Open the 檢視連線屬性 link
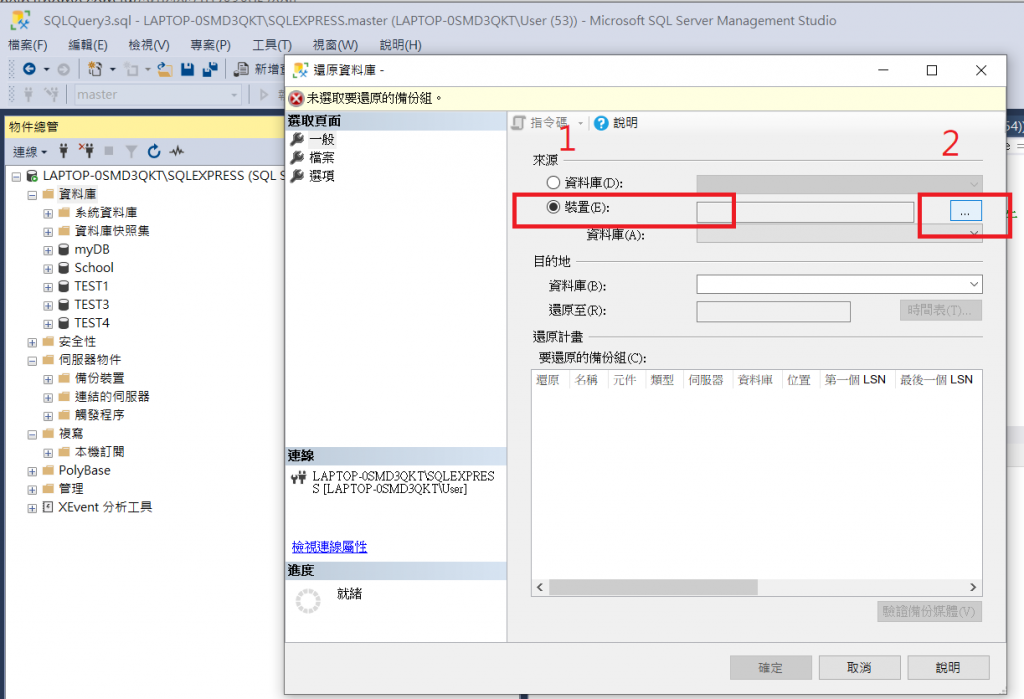This screenshot has width=1024, height=699. click(329, 547)
